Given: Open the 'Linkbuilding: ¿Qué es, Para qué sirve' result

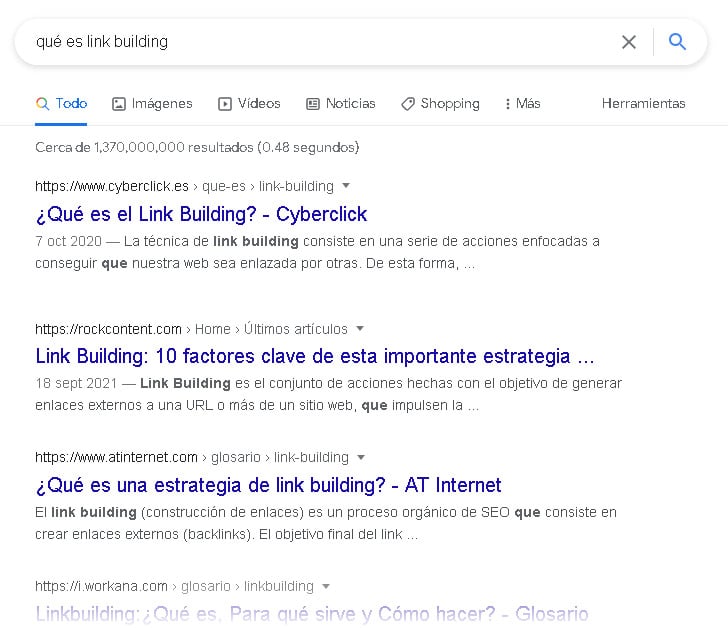Looking at the screenshot, I should click(312, 614).
